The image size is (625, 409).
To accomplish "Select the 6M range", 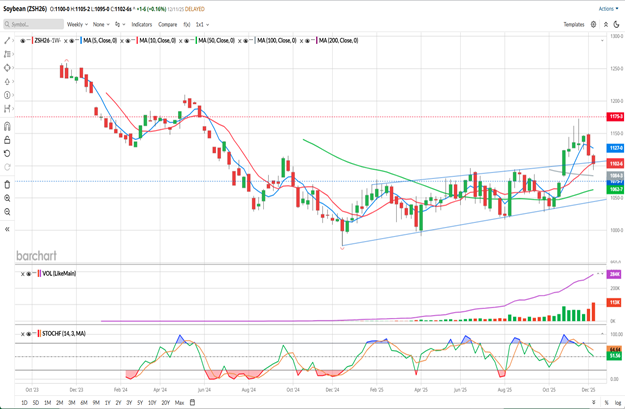I will click(x=84, y=403).
